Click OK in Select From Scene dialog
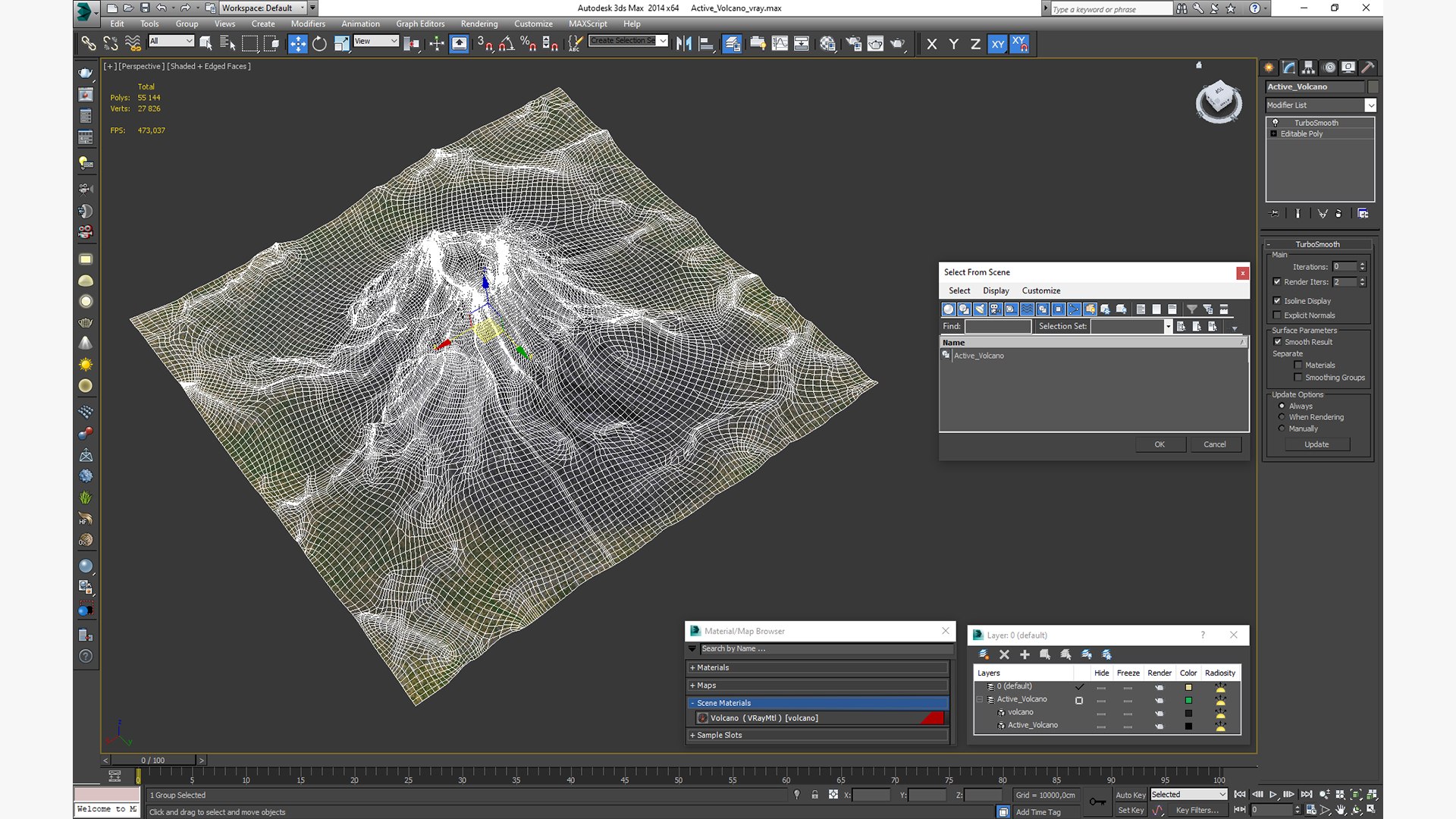This screenshot has height=819, width=1456. pos(1160,445)
